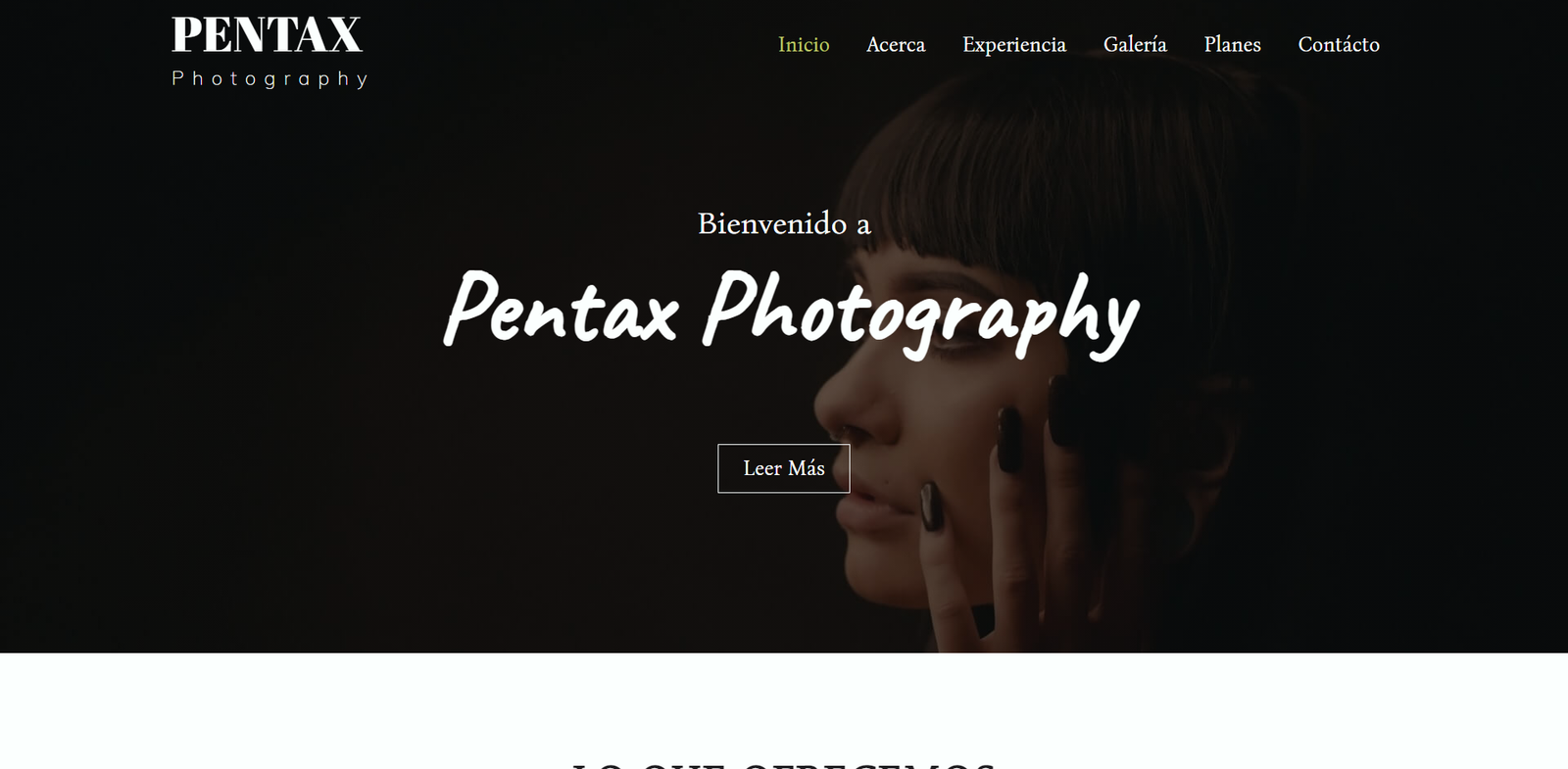Viewport: 1568px width, 769px height.
Task: Click the Bienvenido a heading text
Action: 784,224
